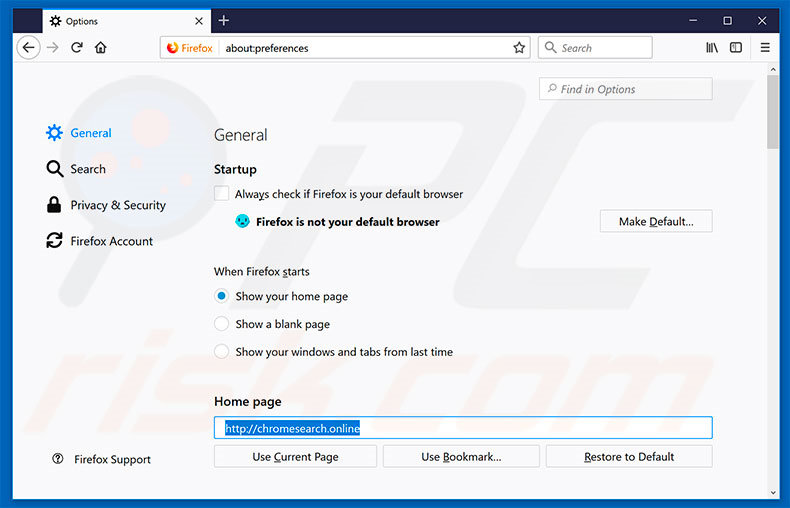Bookmark this page with the star icon
The image size is (790, 508).
[x=519, y=48]
